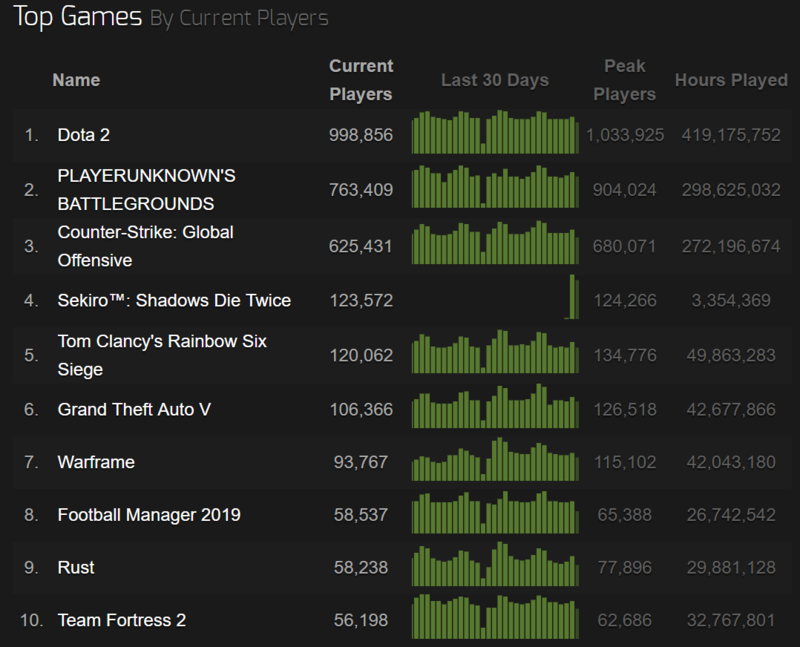Click hours played value 272,196,674
This screenshot has height=647, width=800.
tap(731, 246)
